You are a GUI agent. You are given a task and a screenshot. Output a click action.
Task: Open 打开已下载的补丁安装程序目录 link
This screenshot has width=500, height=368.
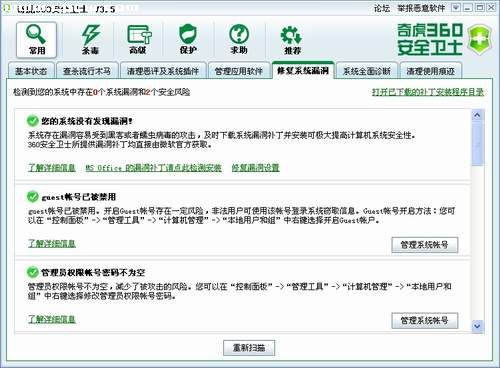(x=428, y=92)
